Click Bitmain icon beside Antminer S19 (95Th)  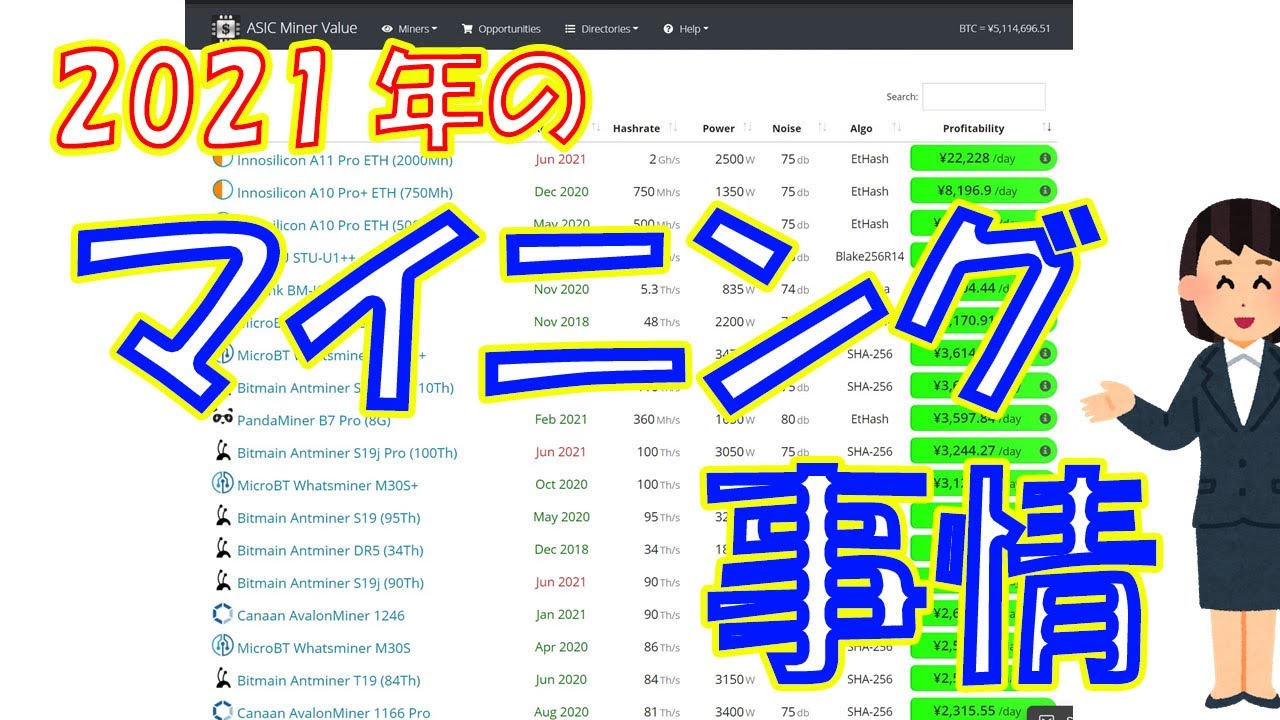[222, 516]
